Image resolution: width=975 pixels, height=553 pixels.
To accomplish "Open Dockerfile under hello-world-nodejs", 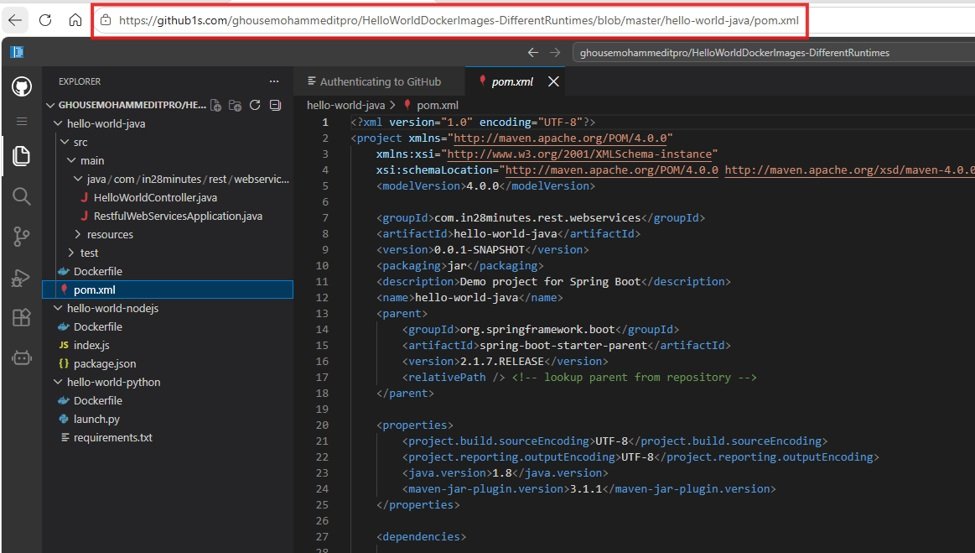I will (98, 327).
